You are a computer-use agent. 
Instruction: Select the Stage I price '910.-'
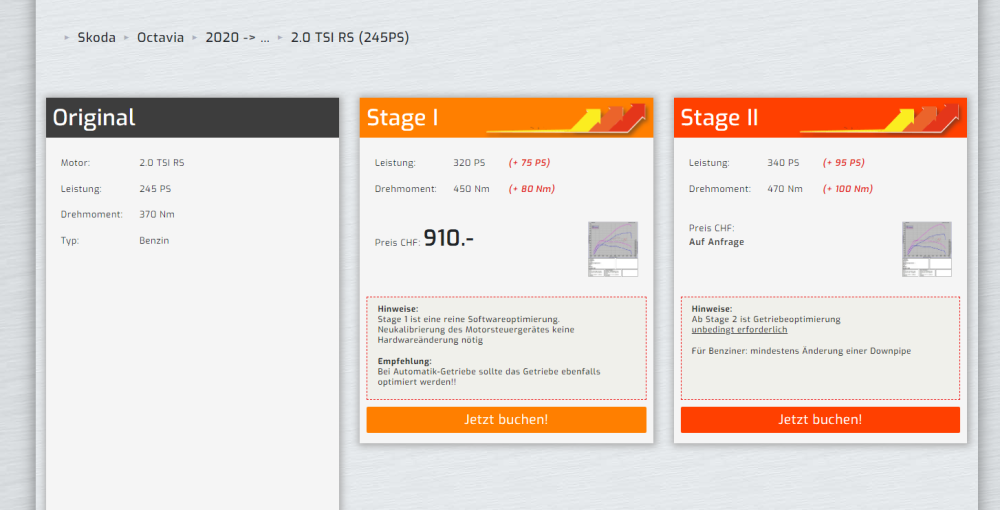pyautogui.click(x=448, y=238)
